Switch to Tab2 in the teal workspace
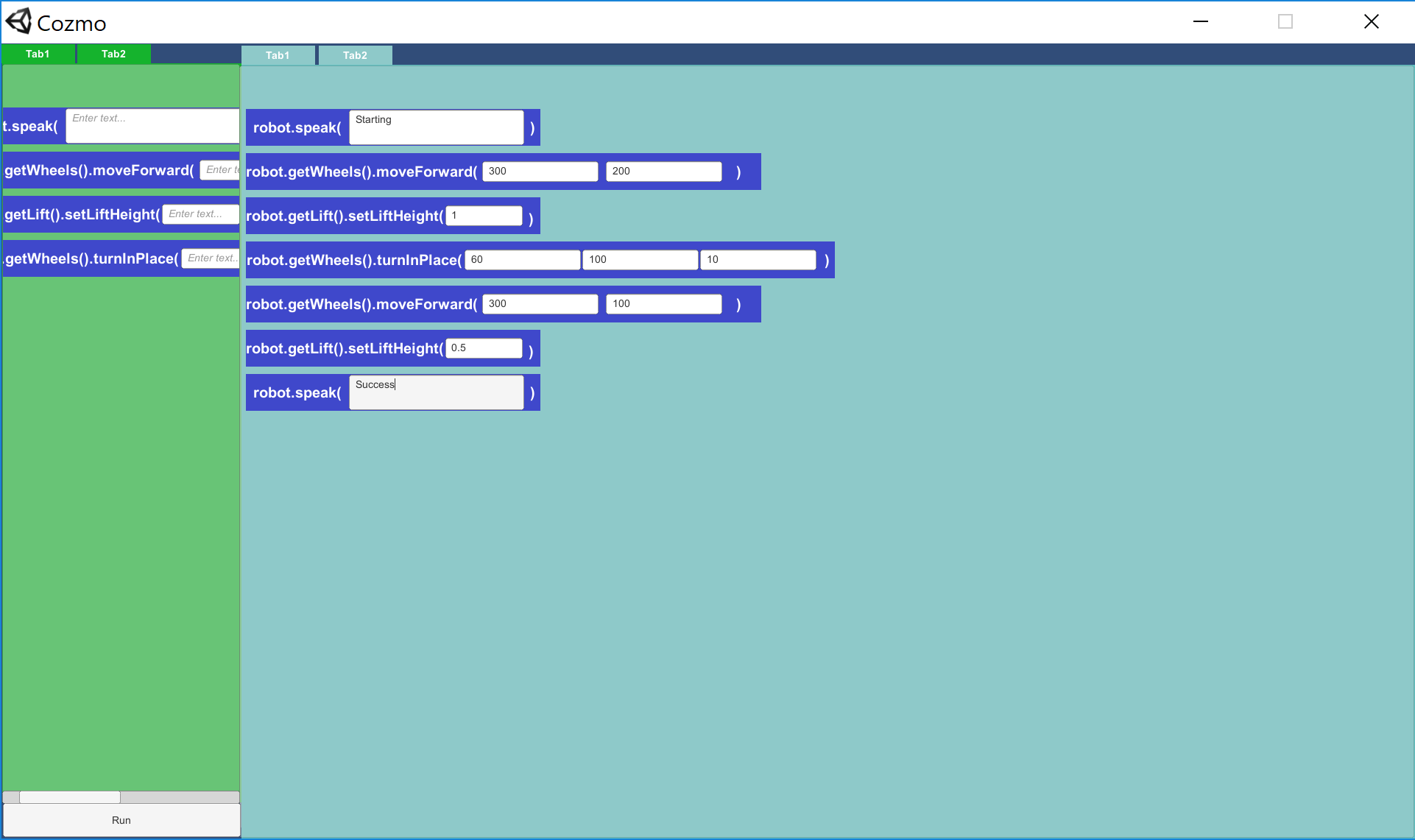Image resolution: width=1415 pixels, height=840 pixels. [x=355, y=55]
